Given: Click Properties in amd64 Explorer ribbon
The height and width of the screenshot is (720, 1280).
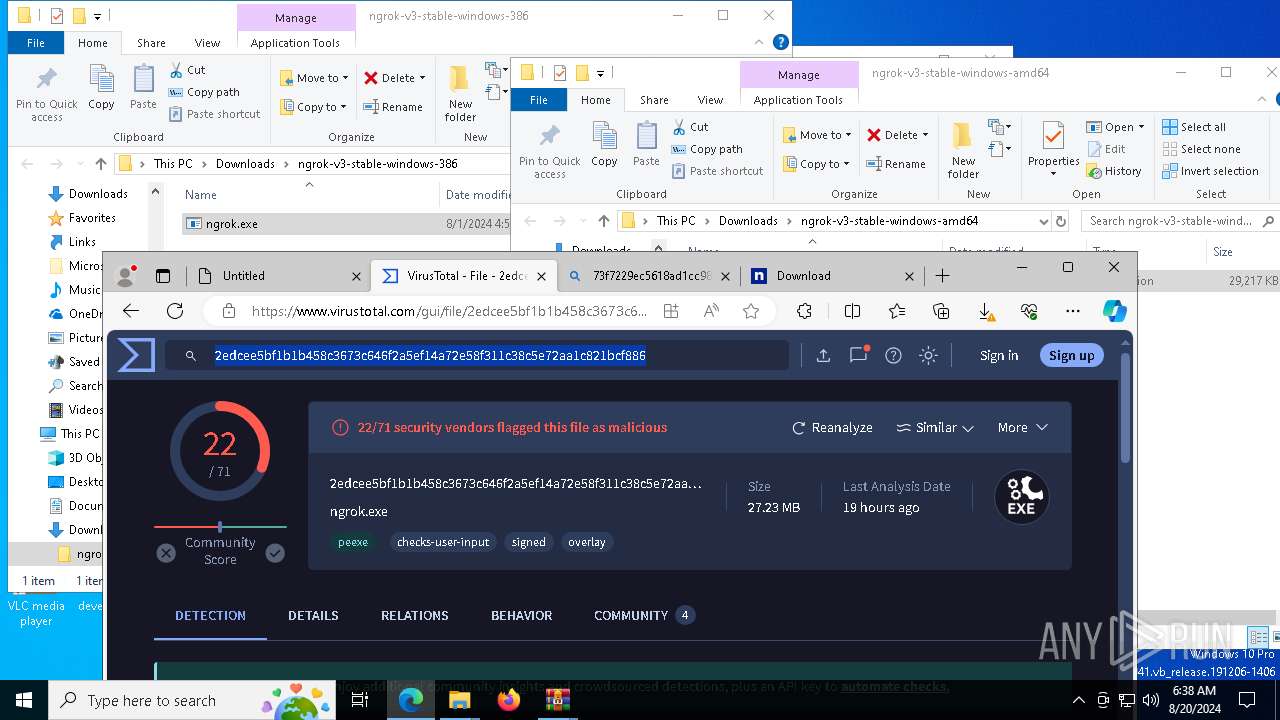Looking at the screenshot, I should [1053, 150].
